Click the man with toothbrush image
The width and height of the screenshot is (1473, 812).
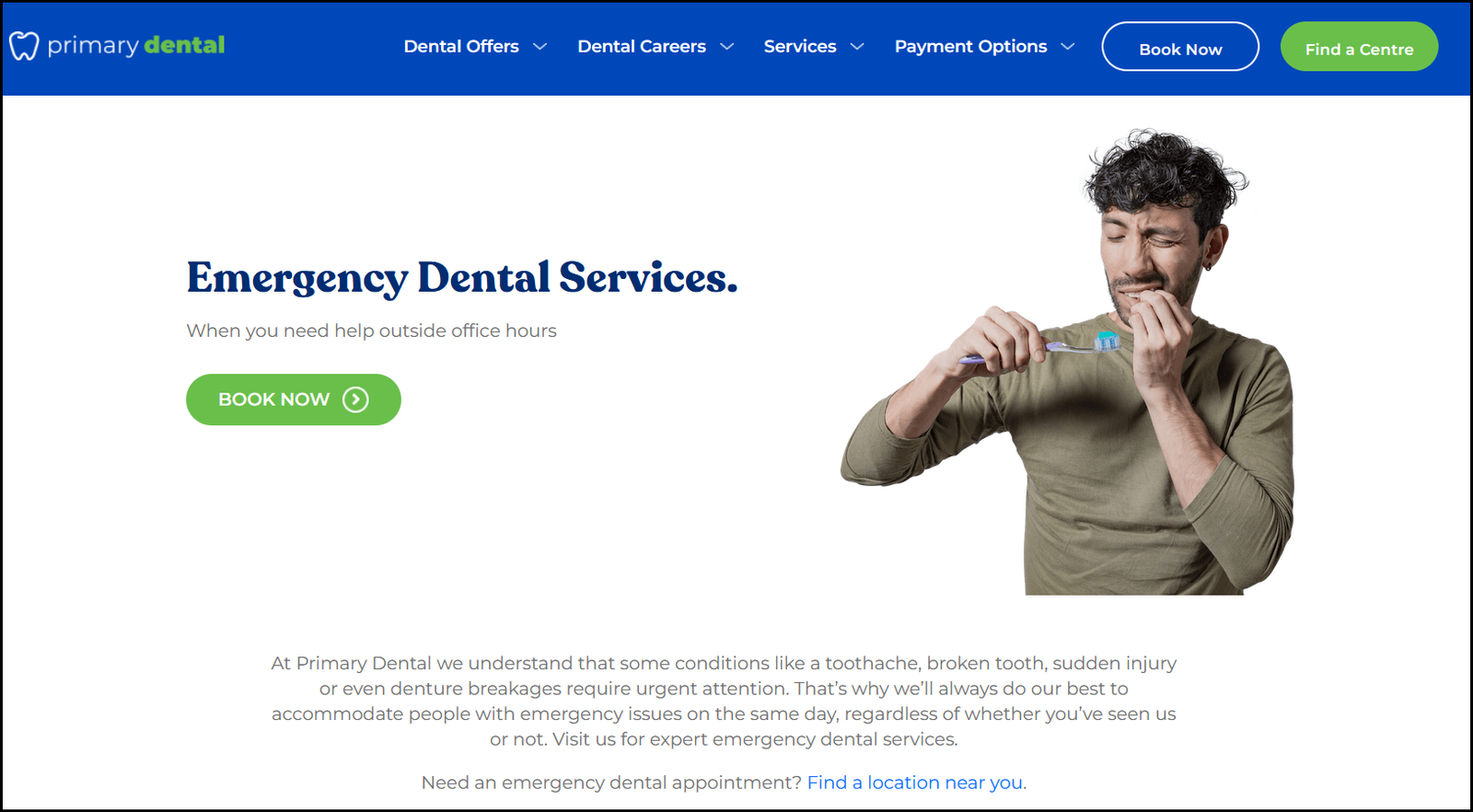pos(1068,362)
